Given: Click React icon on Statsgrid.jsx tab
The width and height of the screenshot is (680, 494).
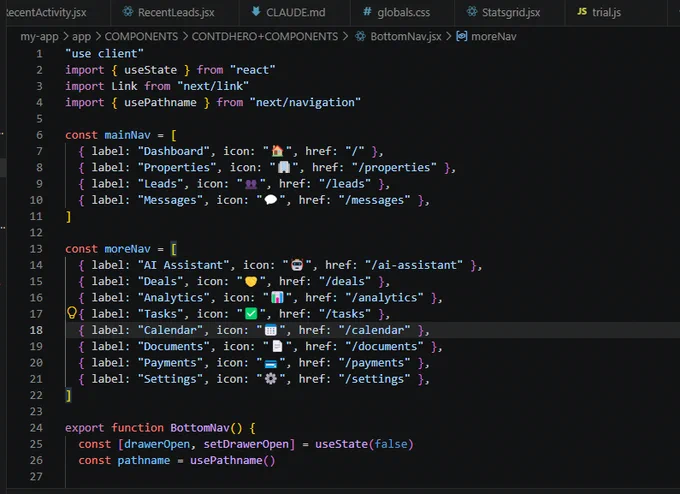Looking at the screenshot, I should coord(472,12).
